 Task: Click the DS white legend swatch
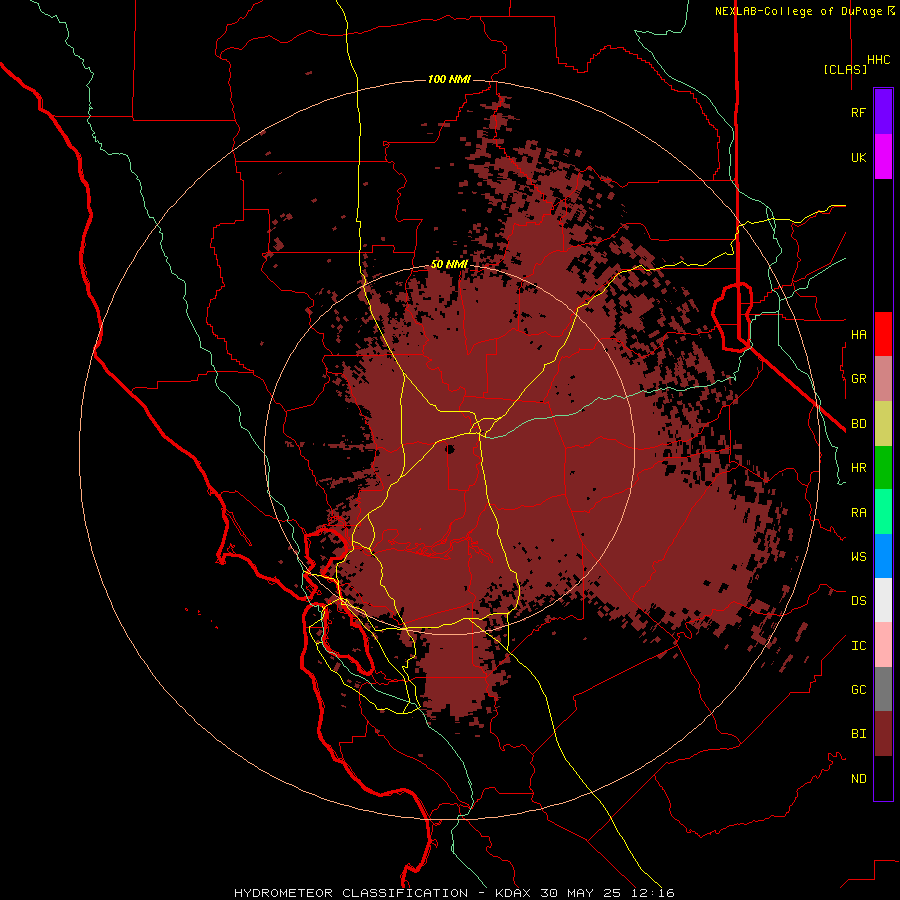click(x=883, y=600)
